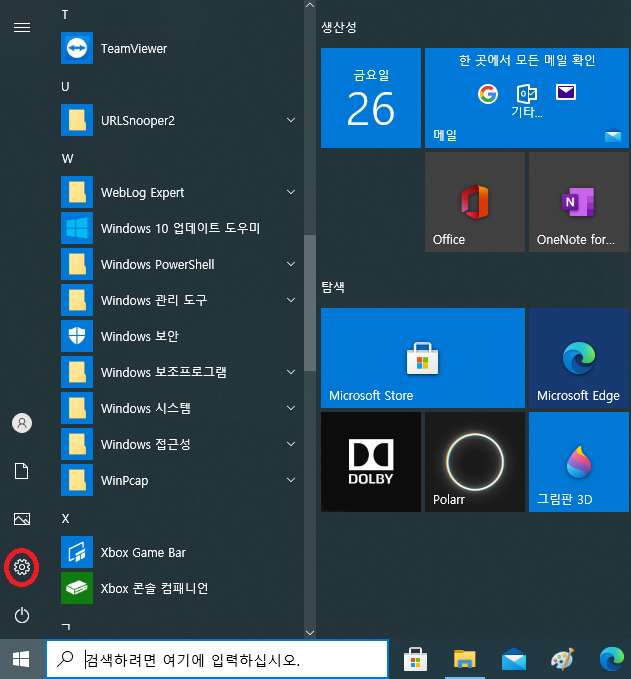The image size is (631, 679).
Task: Click the scroll-up arrow of app list
Action: tap(310, 5)
